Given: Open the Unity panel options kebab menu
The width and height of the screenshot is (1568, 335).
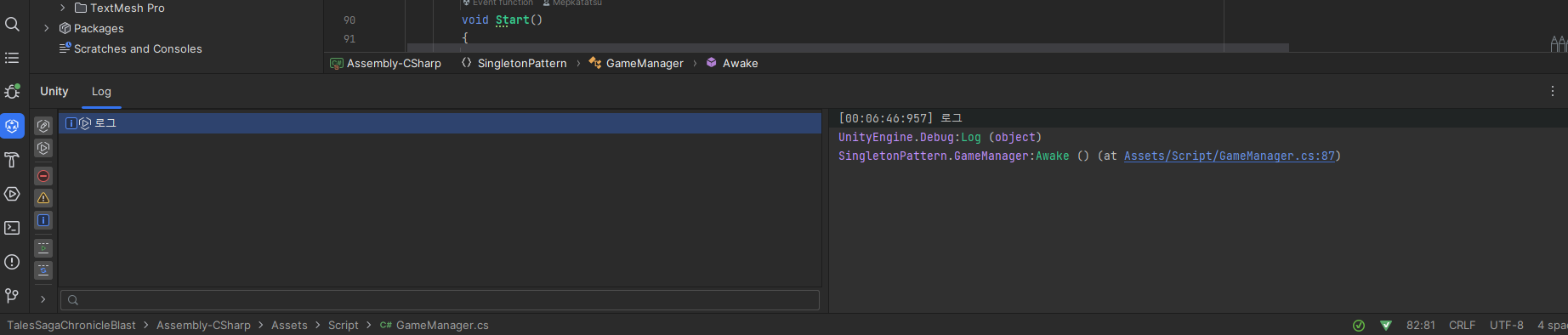Looking at the screenshot, I should point(1552,91).
